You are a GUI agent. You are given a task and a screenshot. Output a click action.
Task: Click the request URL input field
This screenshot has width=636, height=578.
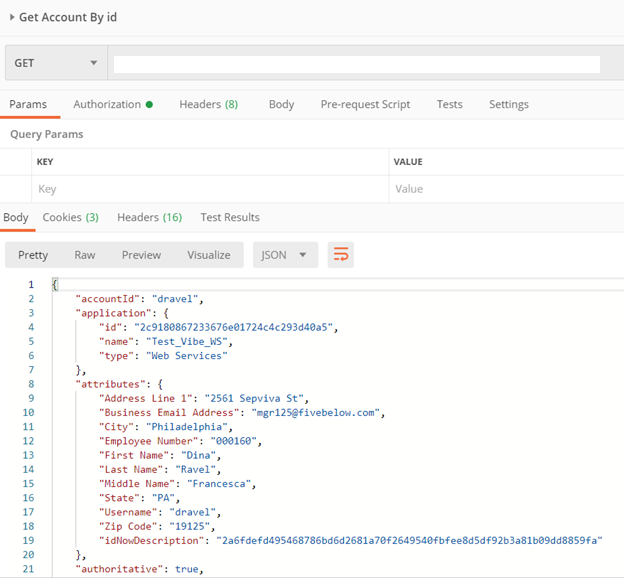tap(356, 64)
